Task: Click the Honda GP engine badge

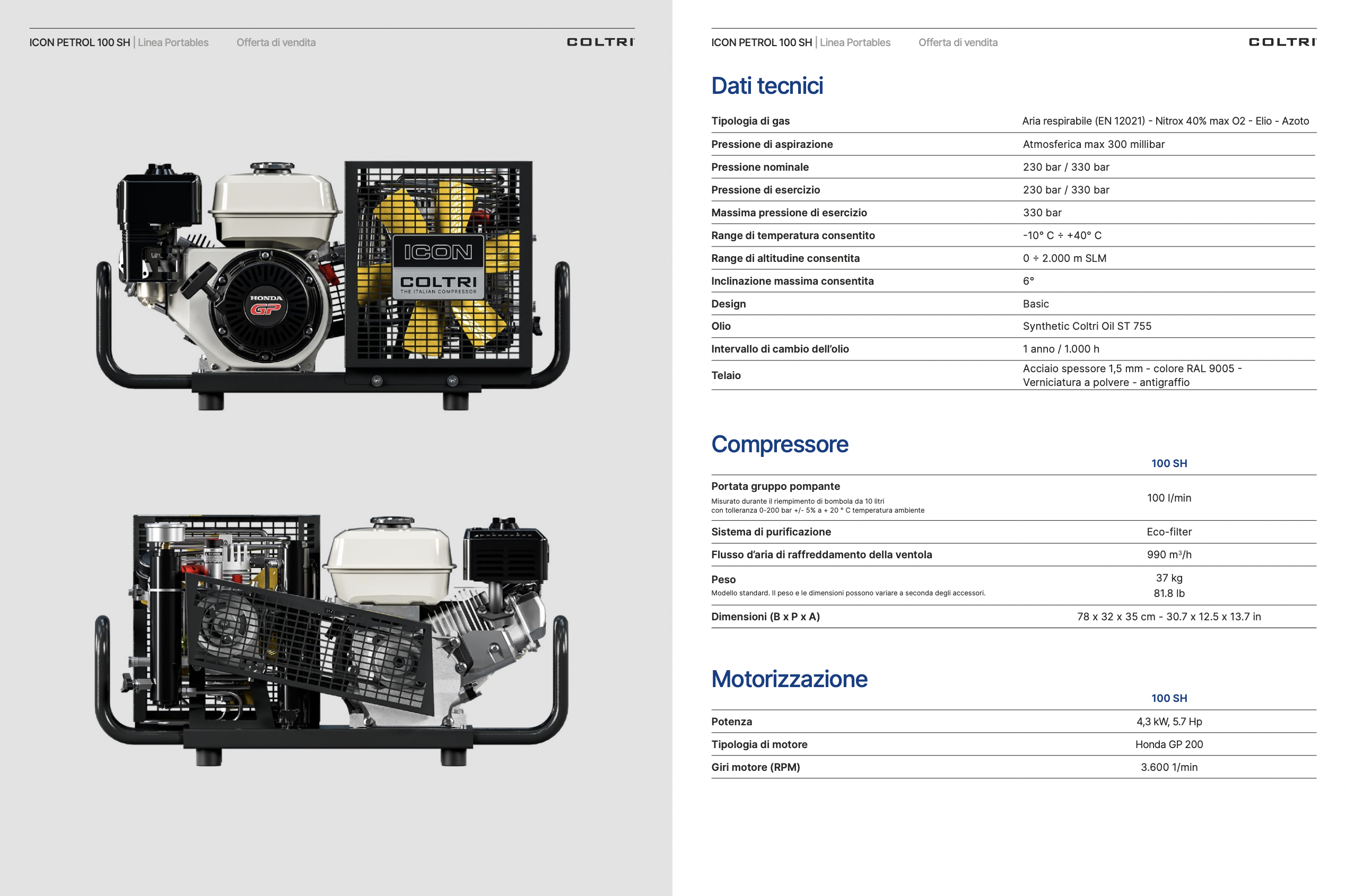Action: coord(266,306)
